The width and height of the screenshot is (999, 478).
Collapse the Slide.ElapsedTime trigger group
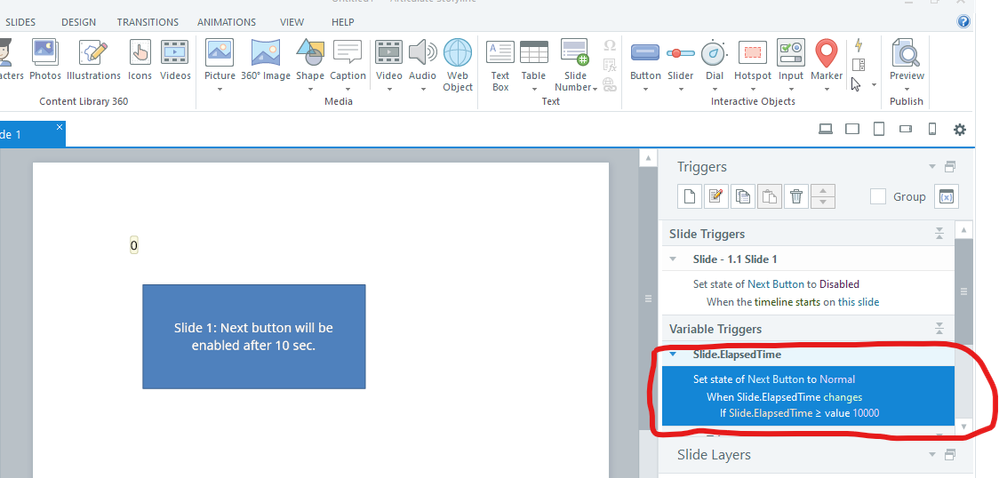673,354
